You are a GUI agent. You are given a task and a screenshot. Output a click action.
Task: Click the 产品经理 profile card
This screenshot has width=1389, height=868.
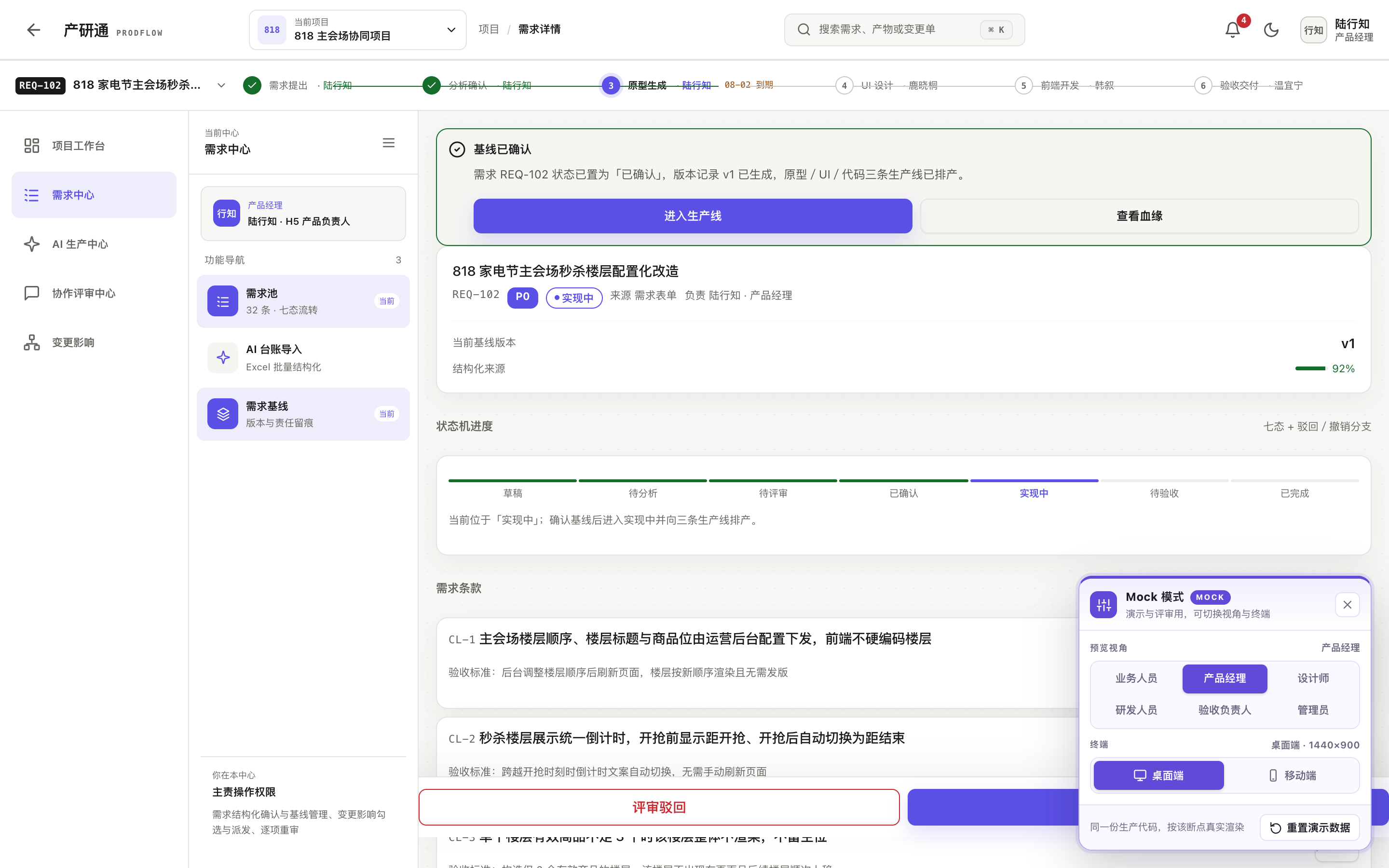point(303,214)
